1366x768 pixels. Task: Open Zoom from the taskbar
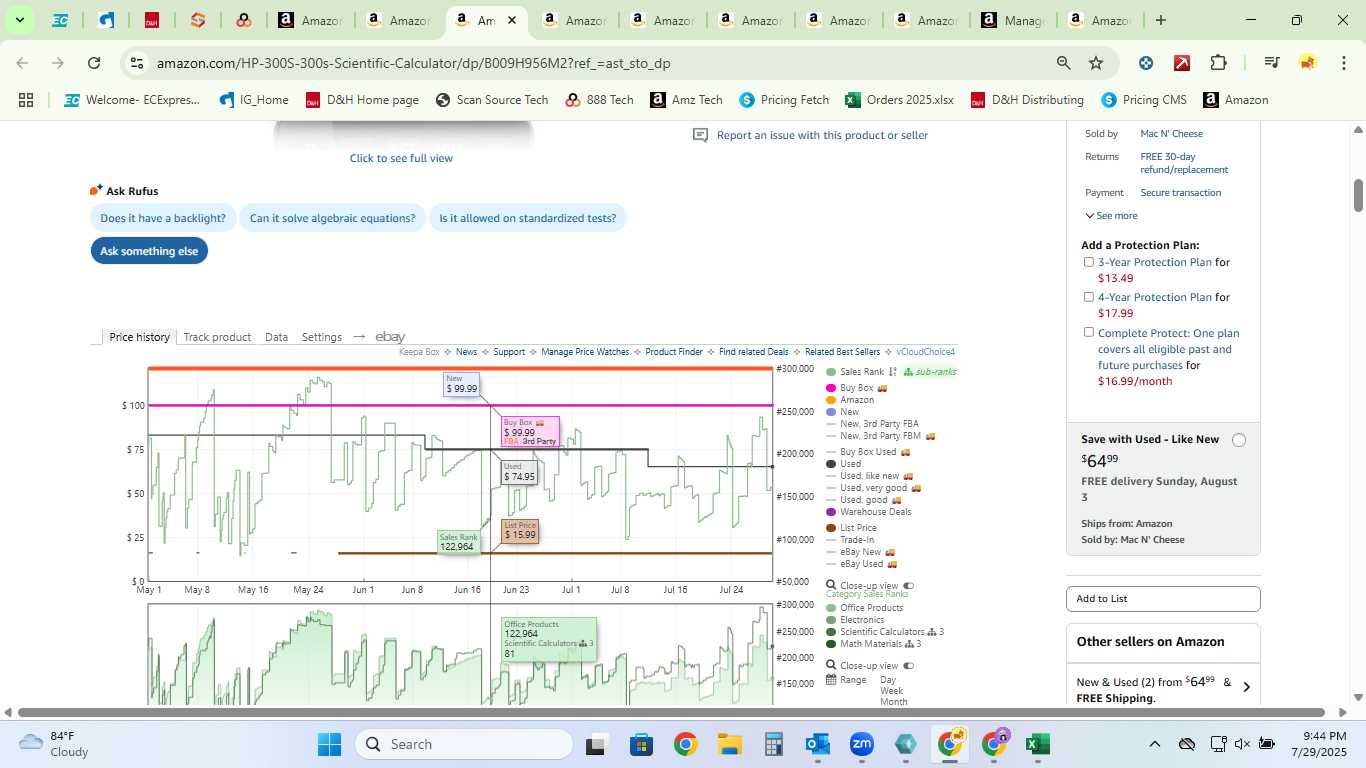pyautogui.click(x=862, y=744)
